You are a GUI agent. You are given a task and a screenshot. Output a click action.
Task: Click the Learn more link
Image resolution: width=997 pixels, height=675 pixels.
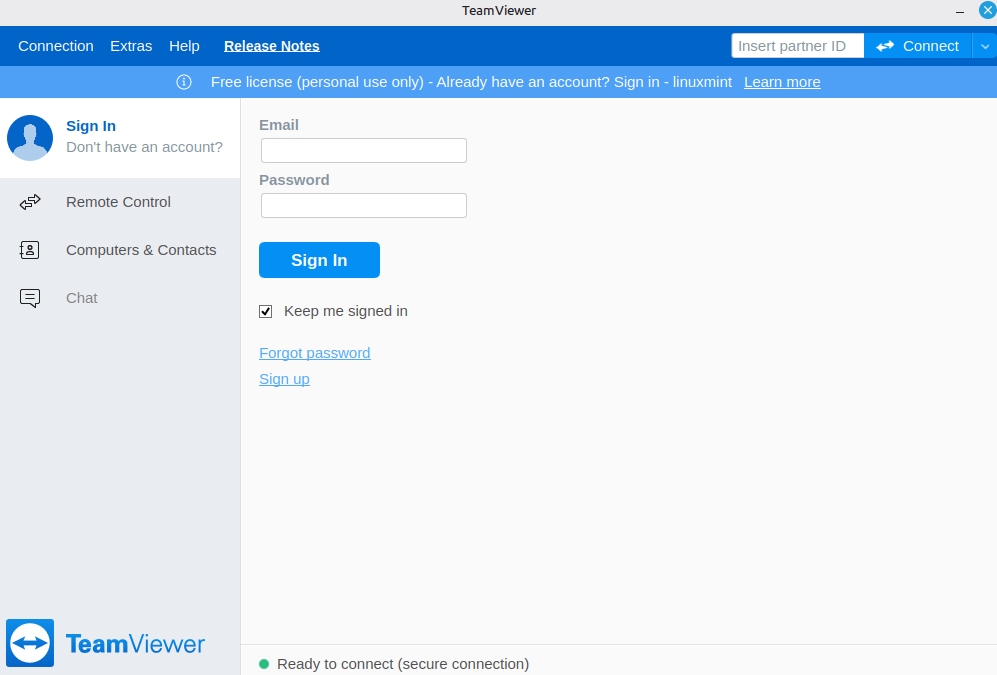pos(782,82)
